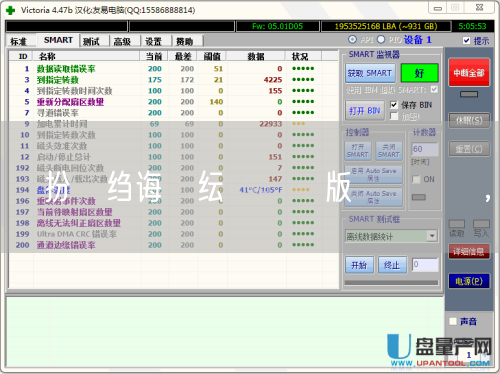Toggle the 提示 hints checkbox
Image resolution: width=500 pixels, height=374 pixels.
466,41
